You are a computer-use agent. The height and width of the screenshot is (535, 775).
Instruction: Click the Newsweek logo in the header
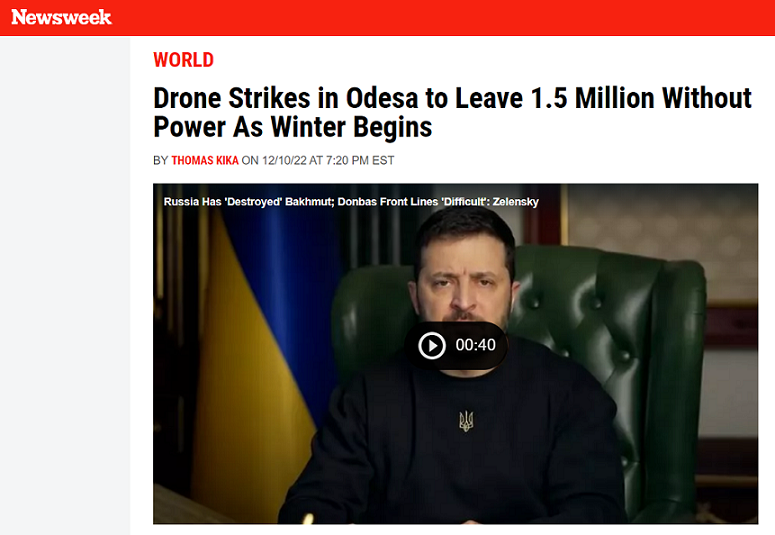[61, 17]
